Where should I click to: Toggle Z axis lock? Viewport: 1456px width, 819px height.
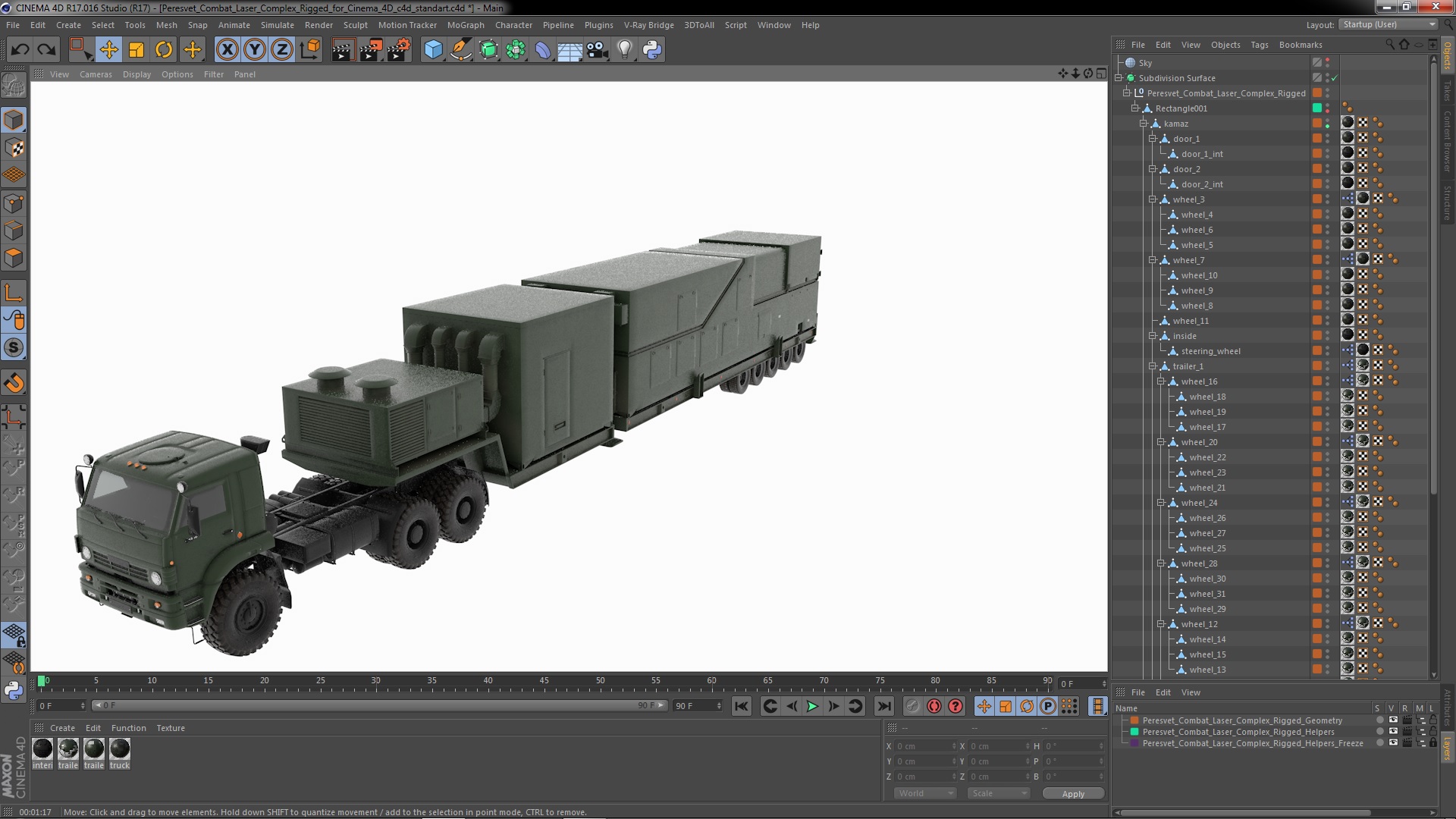[x=281, y=50]
